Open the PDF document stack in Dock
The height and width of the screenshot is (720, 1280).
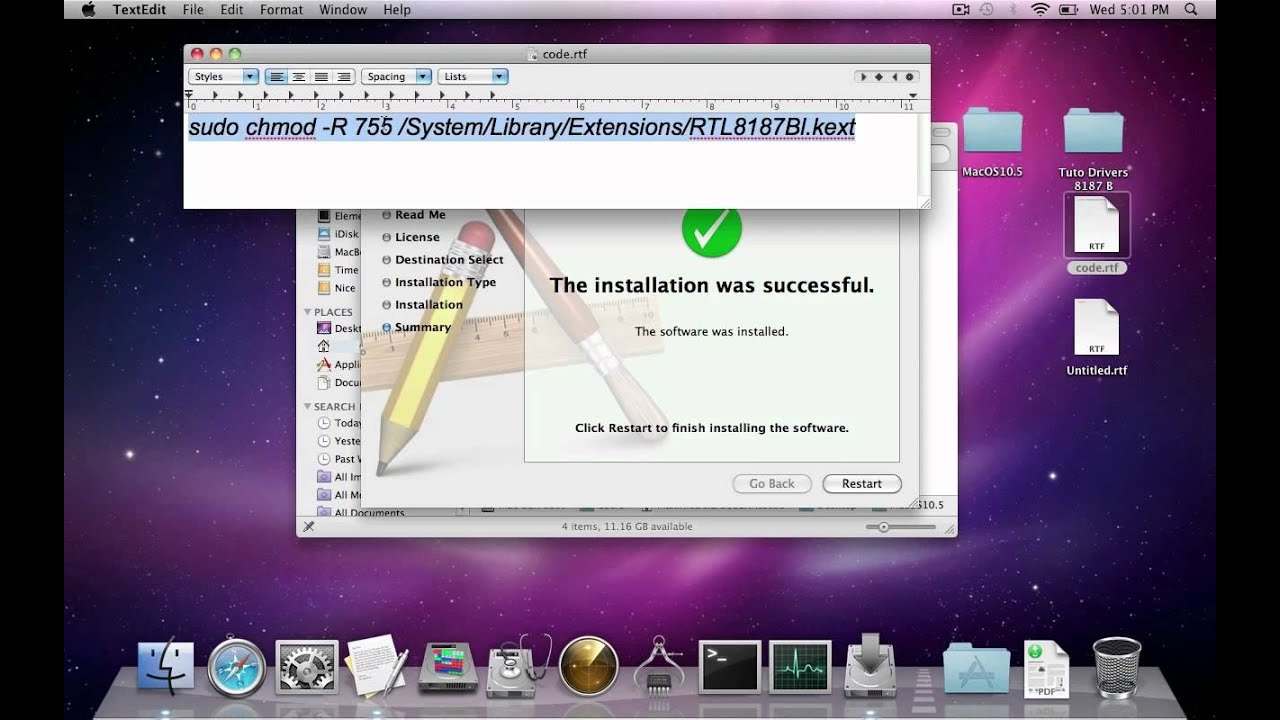1046,669
